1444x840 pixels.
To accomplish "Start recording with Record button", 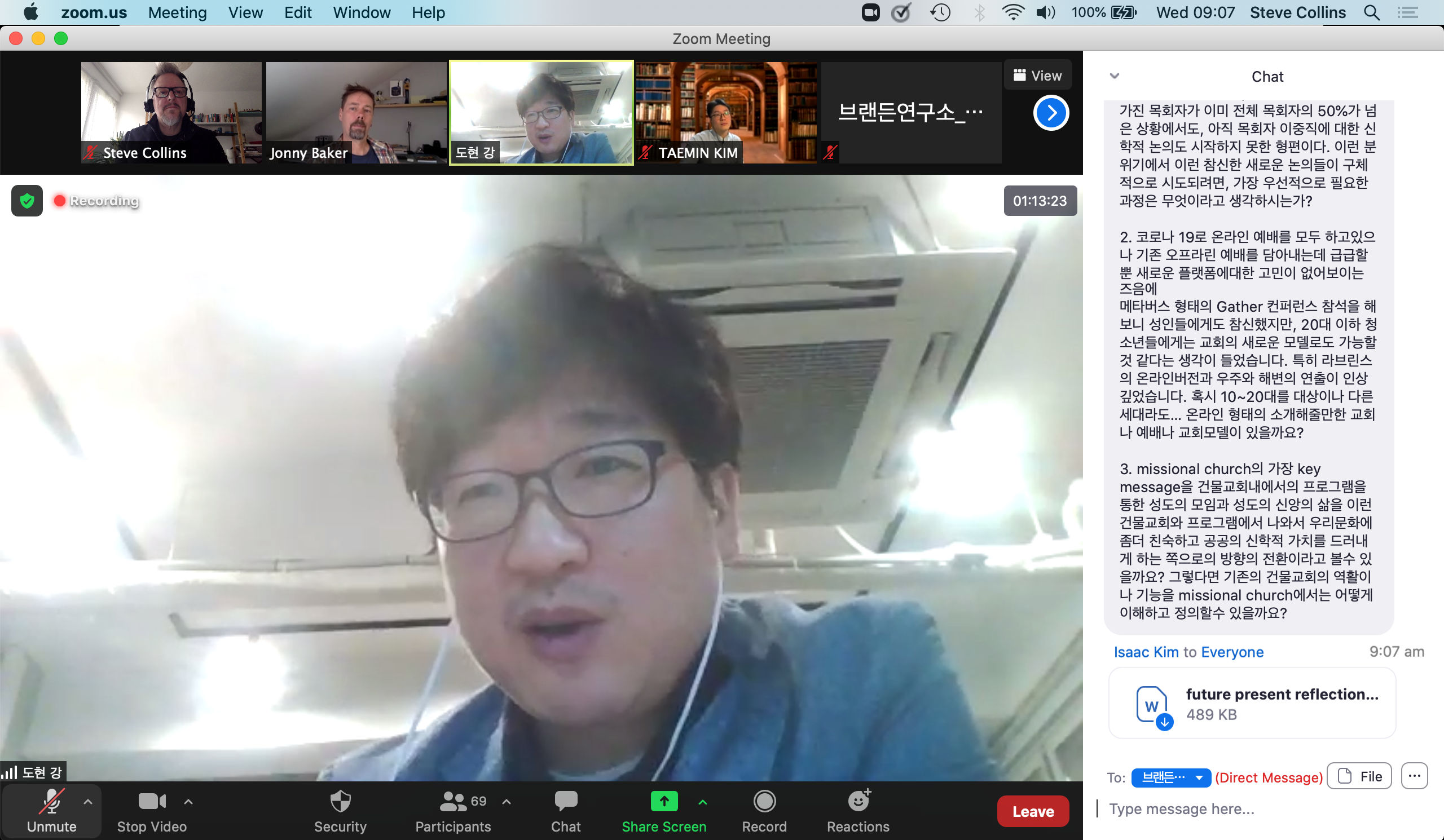I will pyautogui.click(x=764, y=802).
